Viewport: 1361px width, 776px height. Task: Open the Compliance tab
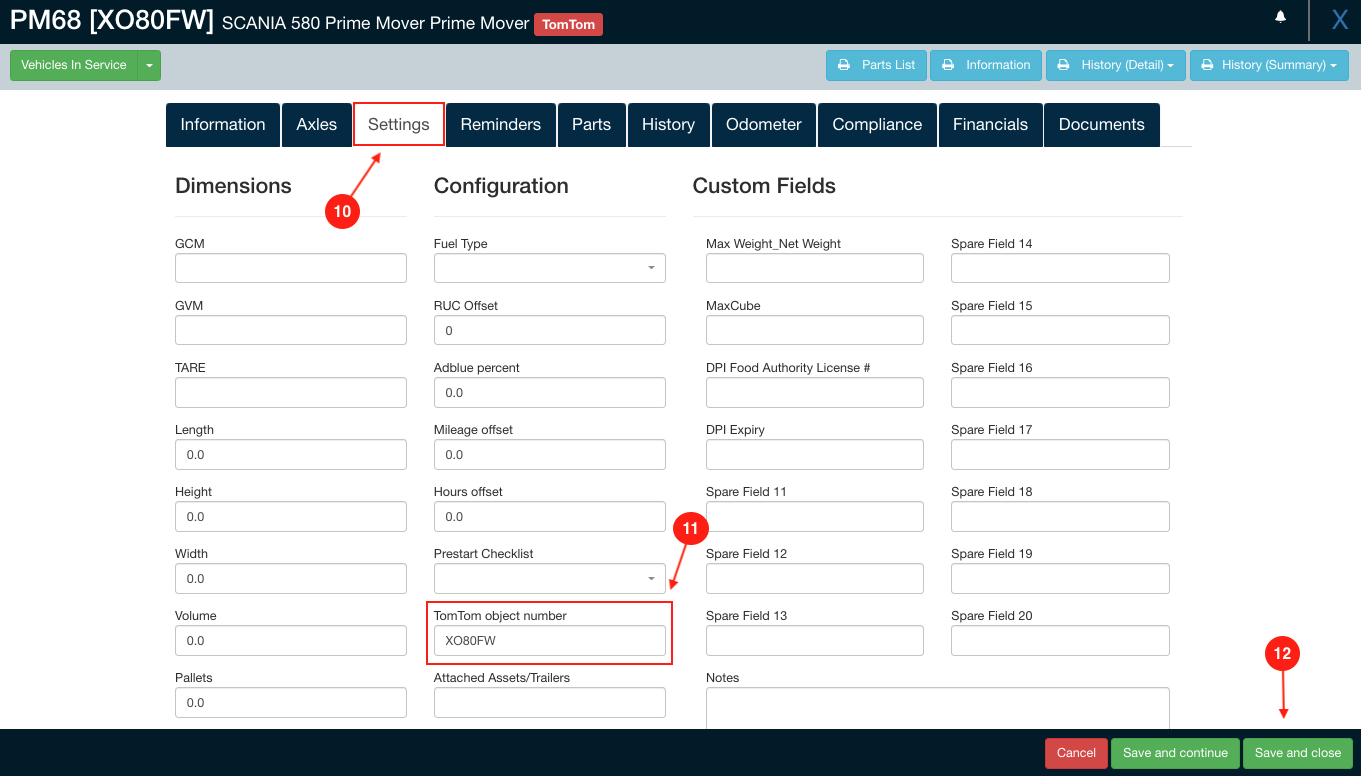tap(877, 124)
